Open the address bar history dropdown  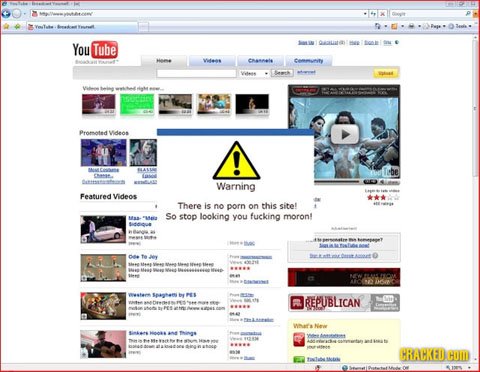coord(366,14)
